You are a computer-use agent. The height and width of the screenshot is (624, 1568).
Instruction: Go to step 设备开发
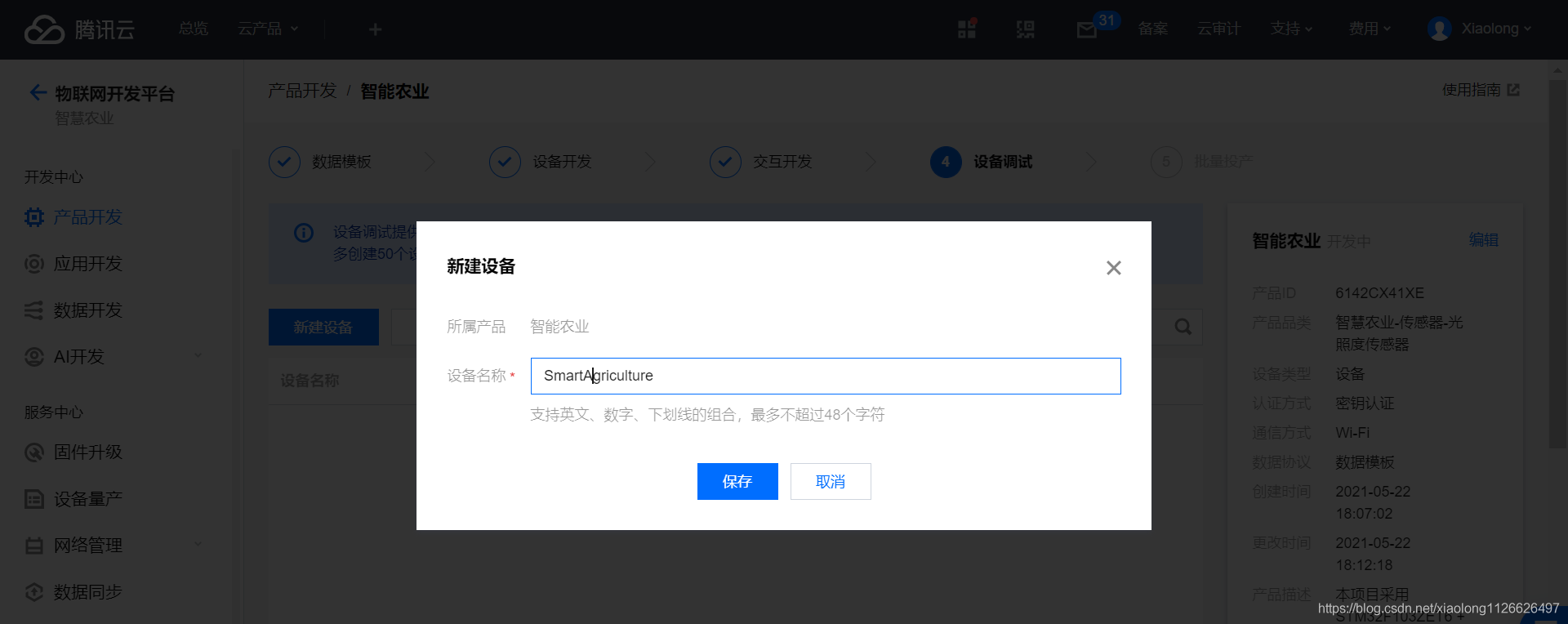pos(541,162)
